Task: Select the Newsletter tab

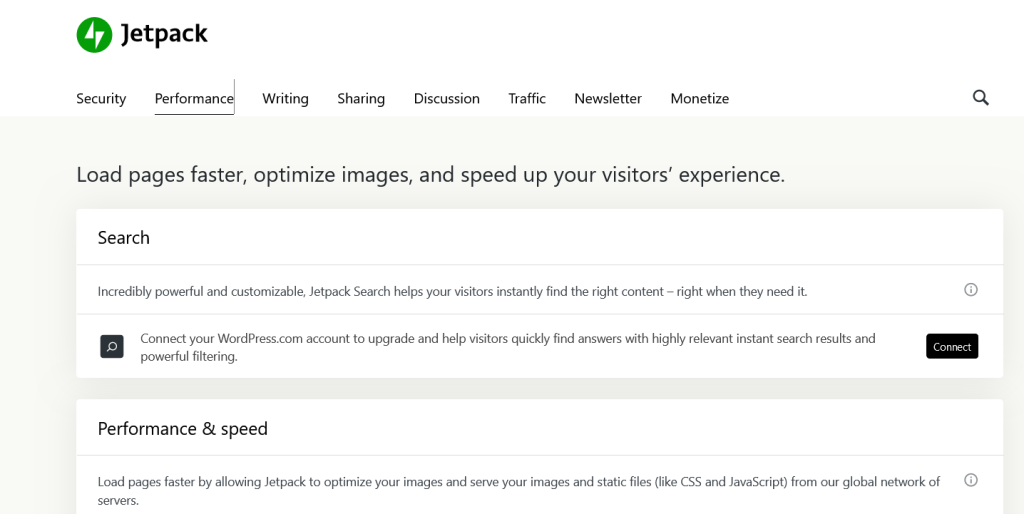Action: coord(608,99)
